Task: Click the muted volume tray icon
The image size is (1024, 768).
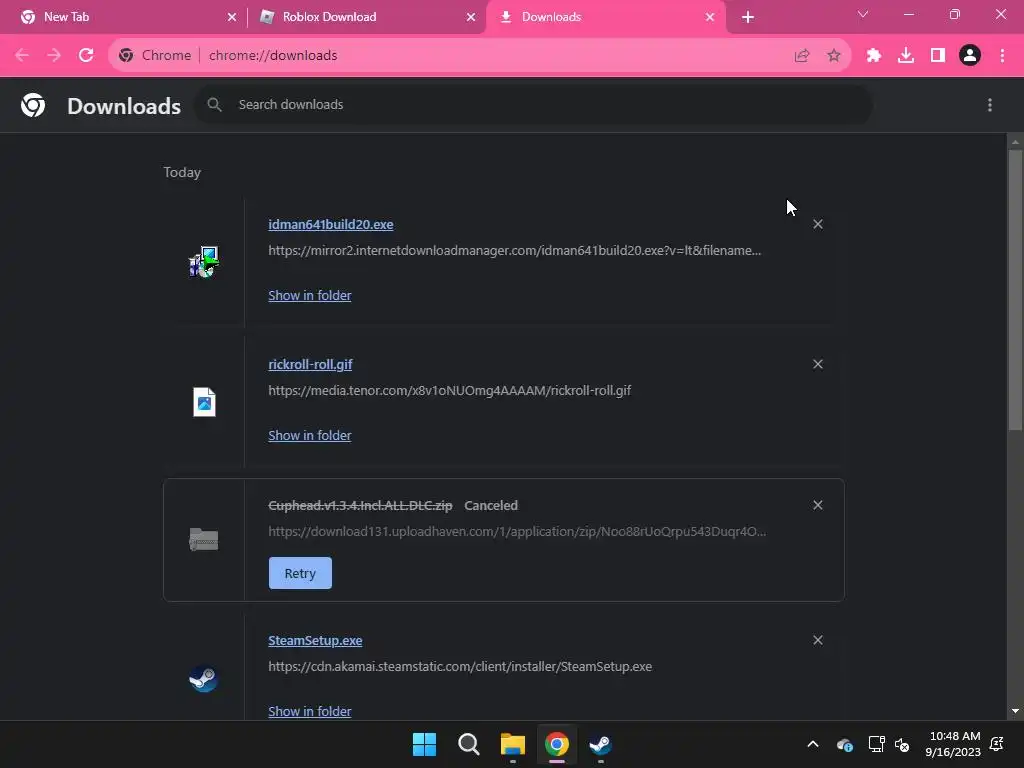Action: (903, 744)
